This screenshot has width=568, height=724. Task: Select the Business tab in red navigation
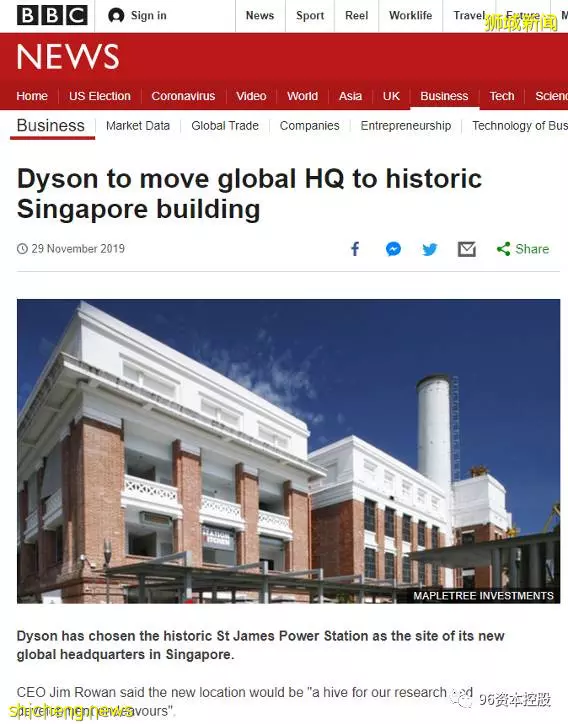[x=444, y=96]
